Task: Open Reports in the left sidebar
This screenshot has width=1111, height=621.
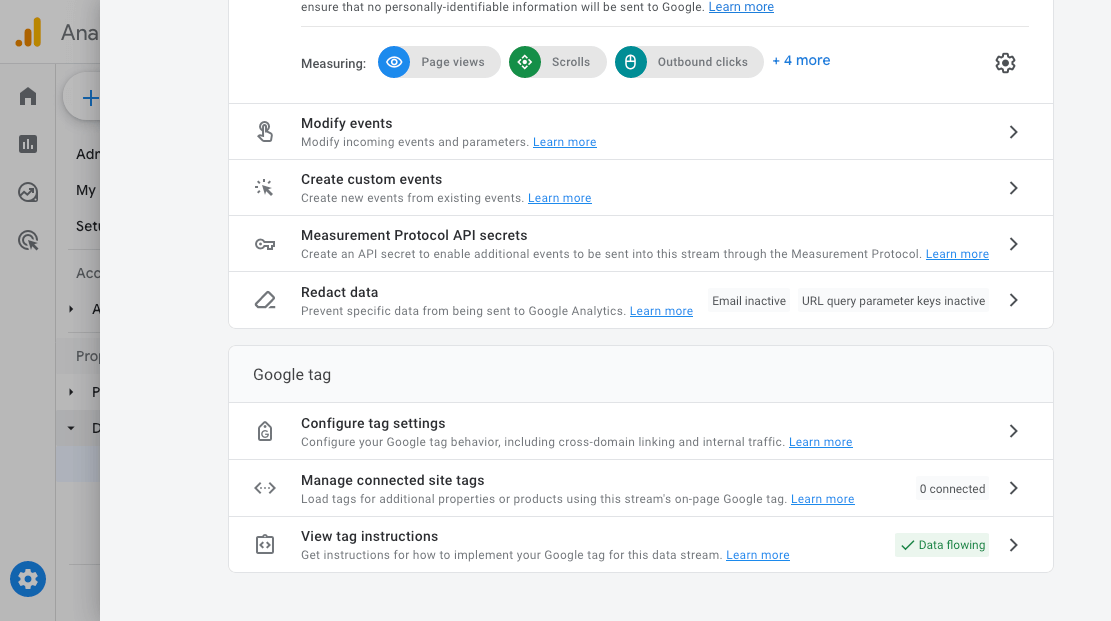Action: [28, 144]
